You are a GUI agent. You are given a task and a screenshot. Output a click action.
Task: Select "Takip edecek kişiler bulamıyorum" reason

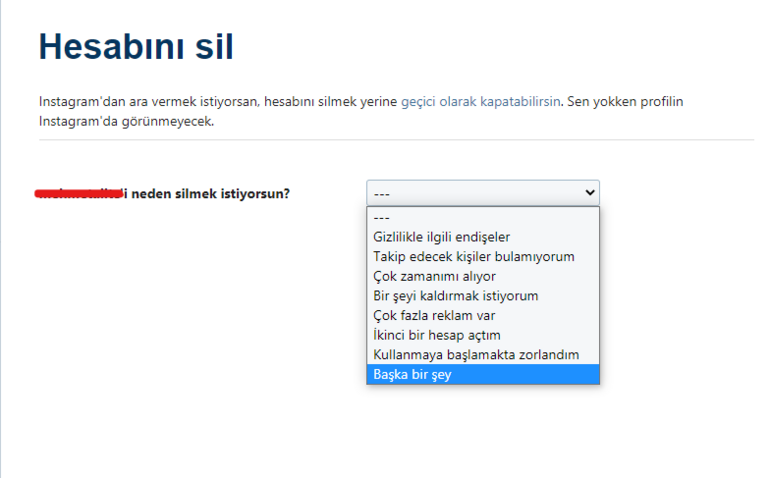(x=473, y=257)
